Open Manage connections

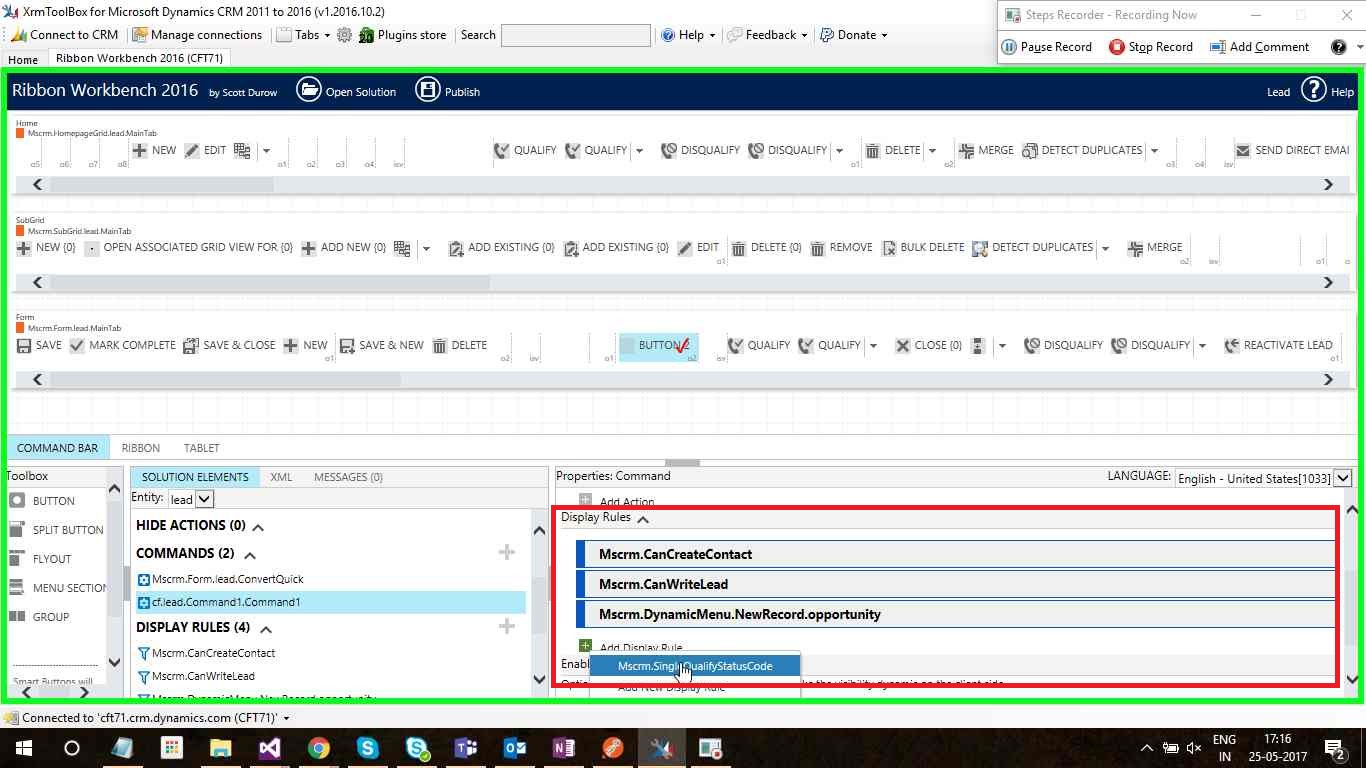(x=197, y=35)
